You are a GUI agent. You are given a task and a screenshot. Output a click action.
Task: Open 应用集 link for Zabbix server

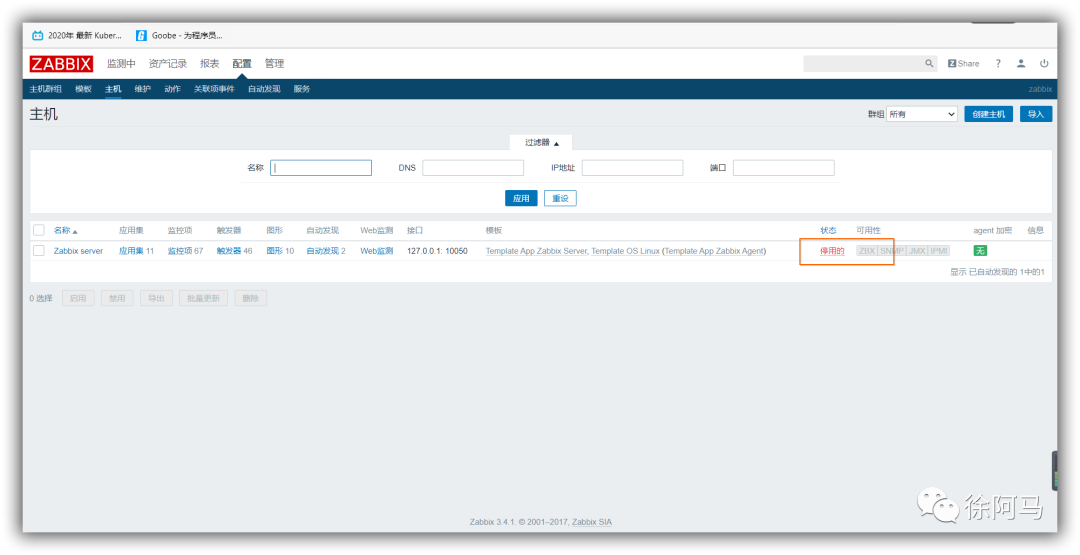(131, 251)
